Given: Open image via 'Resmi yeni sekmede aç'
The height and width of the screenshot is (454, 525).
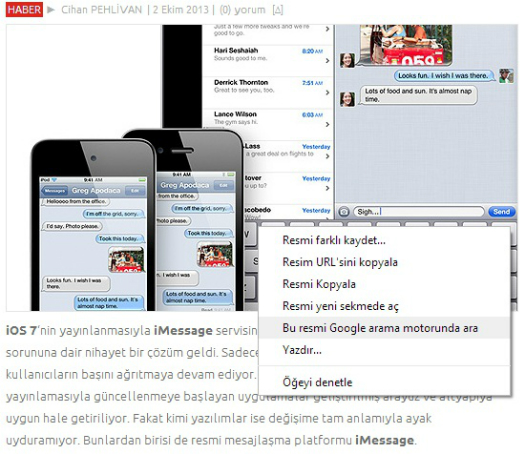Looking at the screenshot, I should [385, 306].
